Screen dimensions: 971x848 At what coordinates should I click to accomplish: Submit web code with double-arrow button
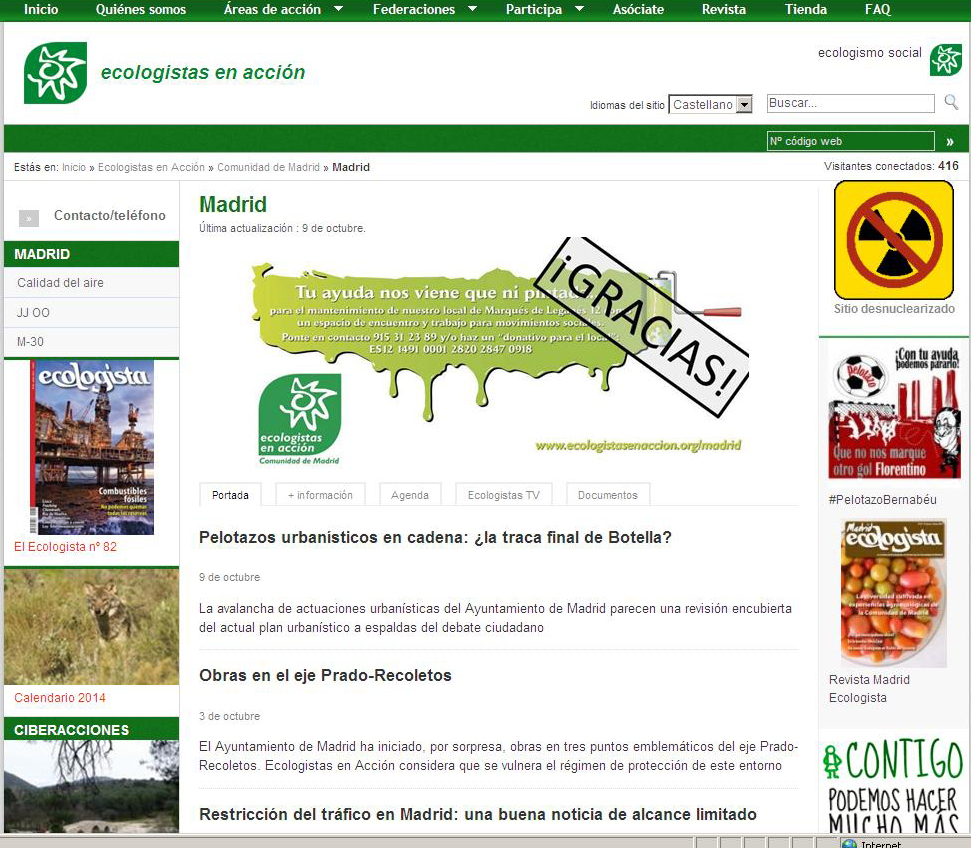[950, 142]
